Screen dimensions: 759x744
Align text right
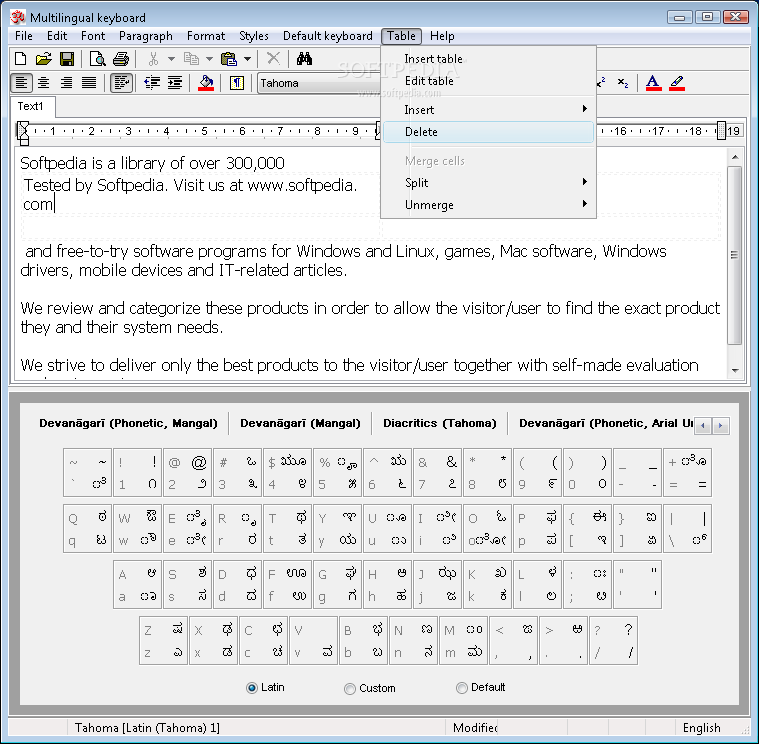click(x=66, y=83)
